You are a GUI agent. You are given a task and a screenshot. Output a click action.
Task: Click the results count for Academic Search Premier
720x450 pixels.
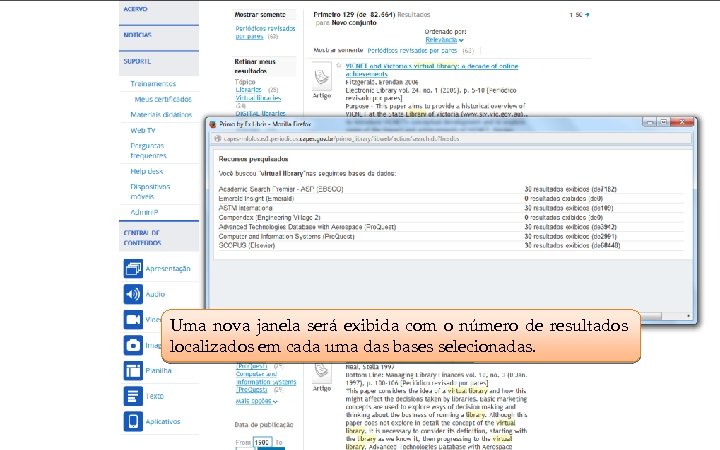[x=570, y=189]
